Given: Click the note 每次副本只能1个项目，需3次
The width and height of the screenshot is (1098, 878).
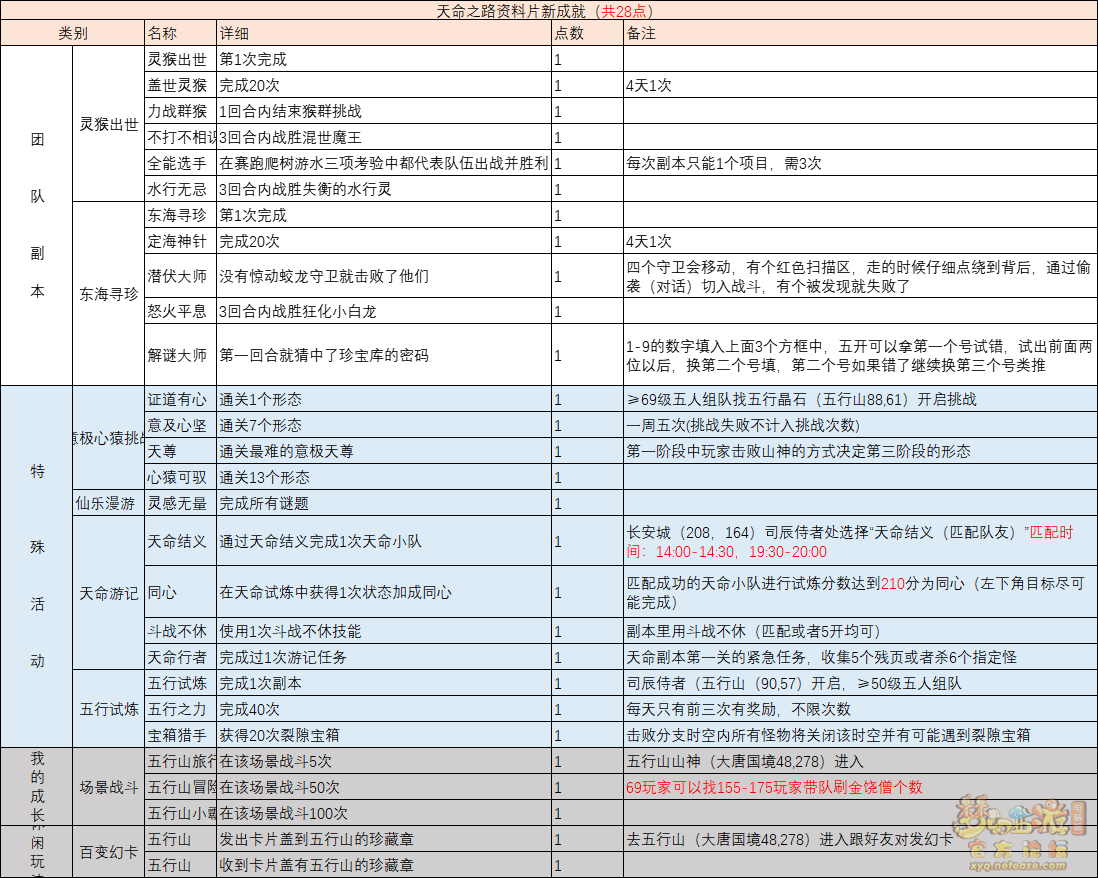Looking at the screenshot, I should click(x=861, y=163).
